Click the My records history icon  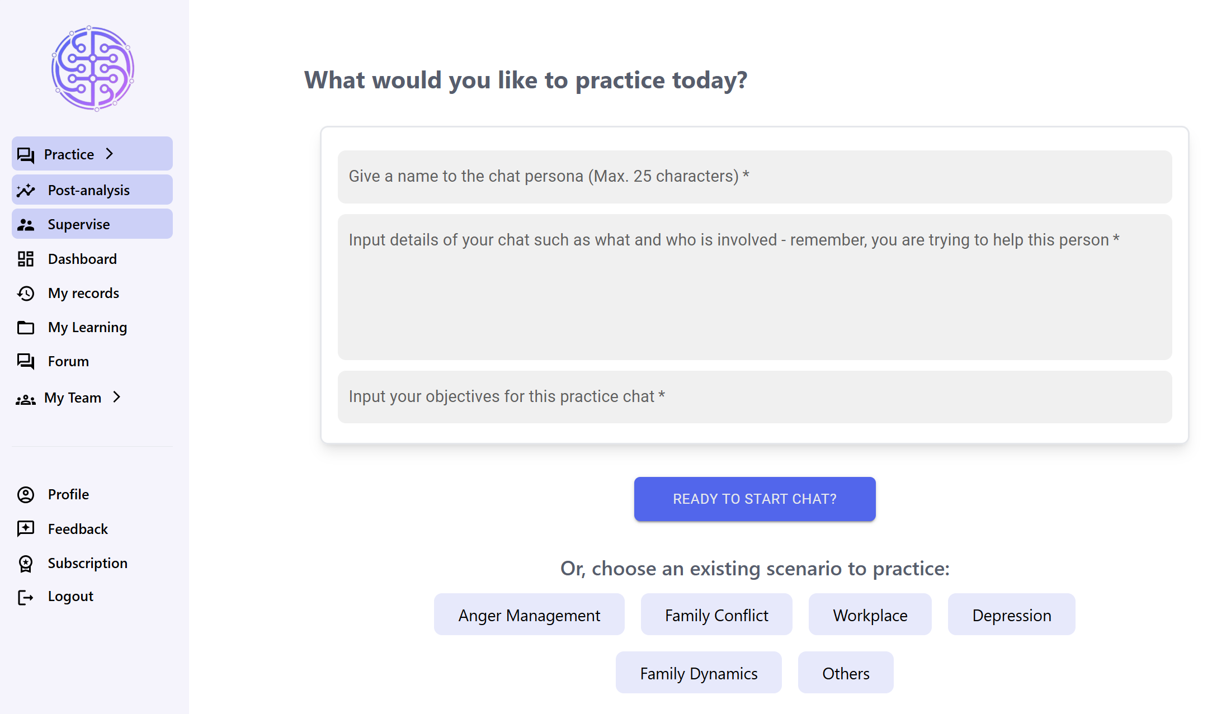click(26, 293)
